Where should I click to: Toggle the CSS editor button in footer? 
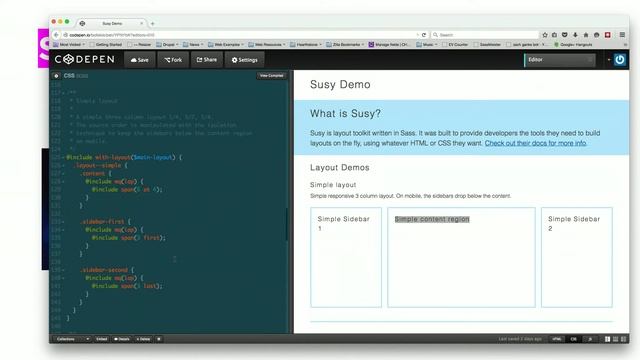click(x=573, y=339)
